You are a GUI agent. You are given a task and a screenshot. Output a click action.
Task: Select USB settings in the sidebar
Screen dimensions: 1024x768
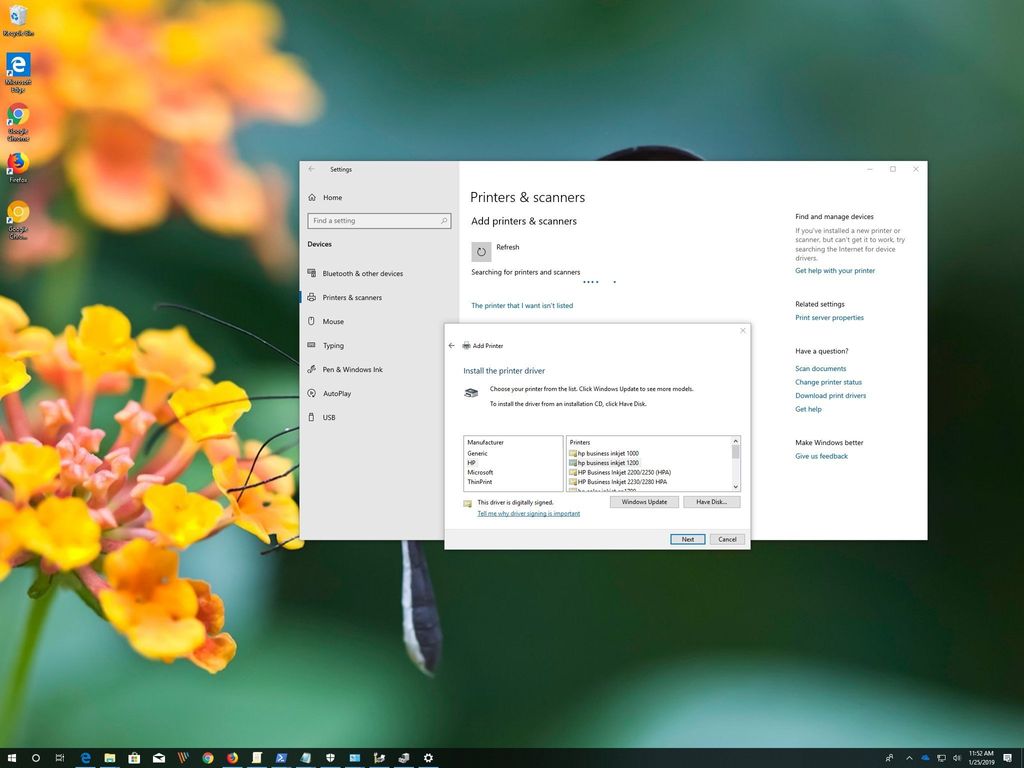(x=329, y=417)
